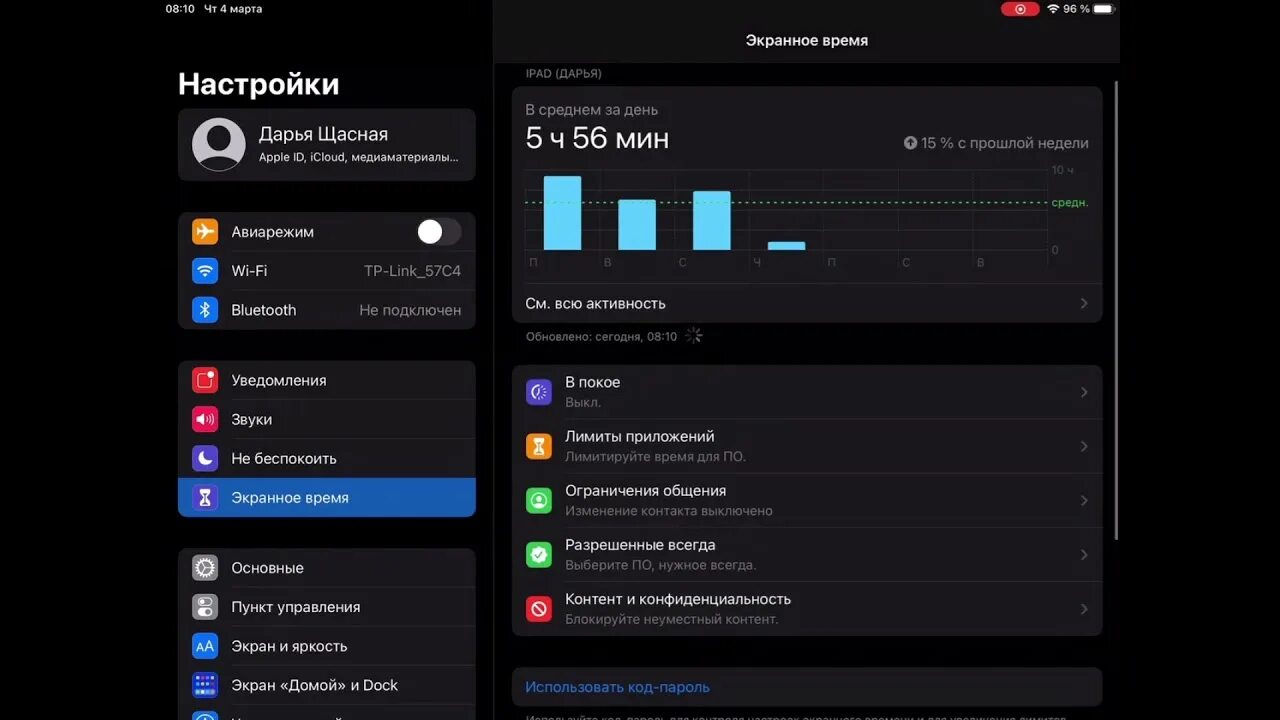Open Лимиты приложений row chevron
This screenshot has height=720, width=1280.
[1084, 446]
